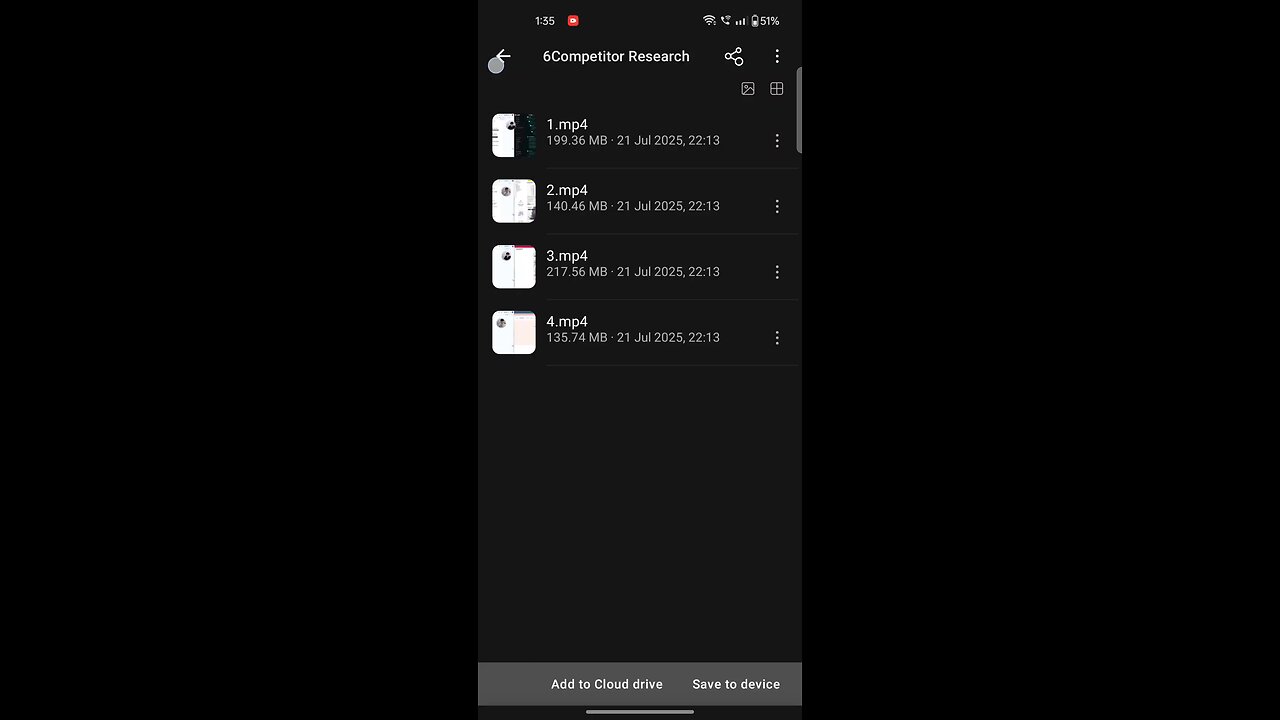Tap the share icon in header
Viewport: 1280px width, 720px height.
coord(734,57)
